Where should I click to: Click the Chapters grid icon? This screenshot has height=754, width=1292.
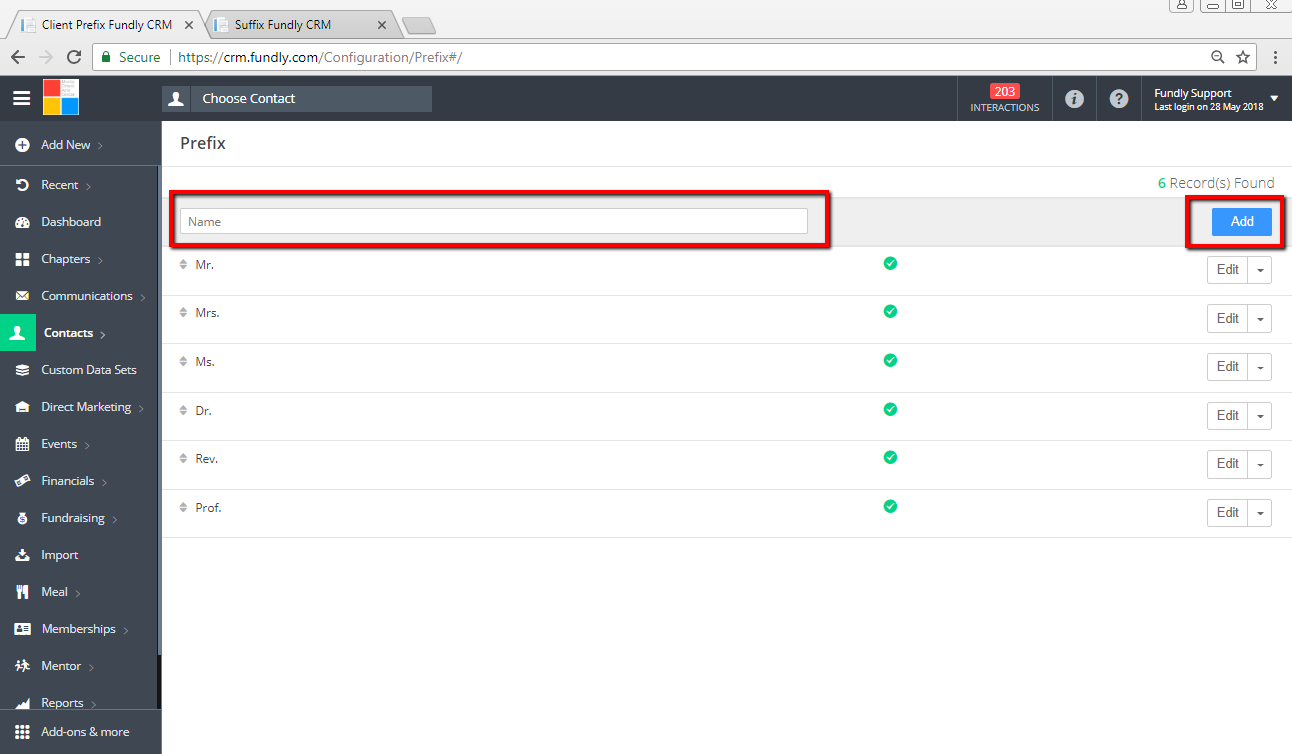click(22, 259)
